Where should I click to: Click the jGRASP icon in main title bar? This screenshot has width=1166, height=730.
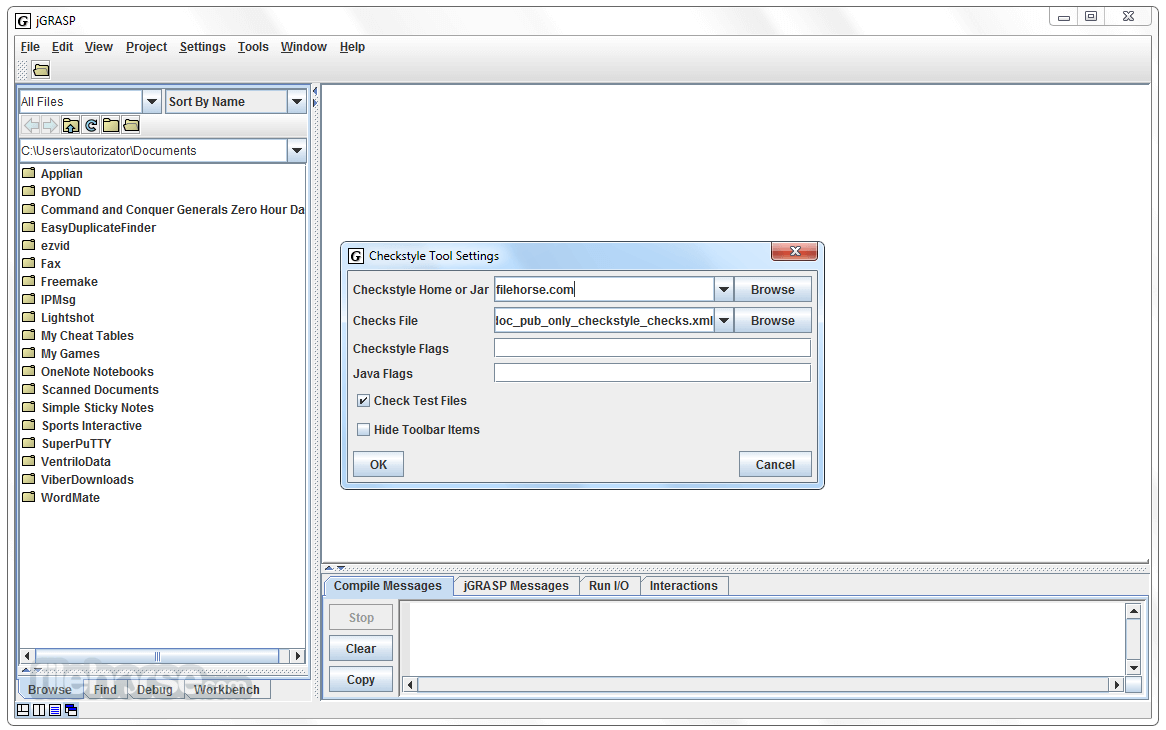pos(24,20)
